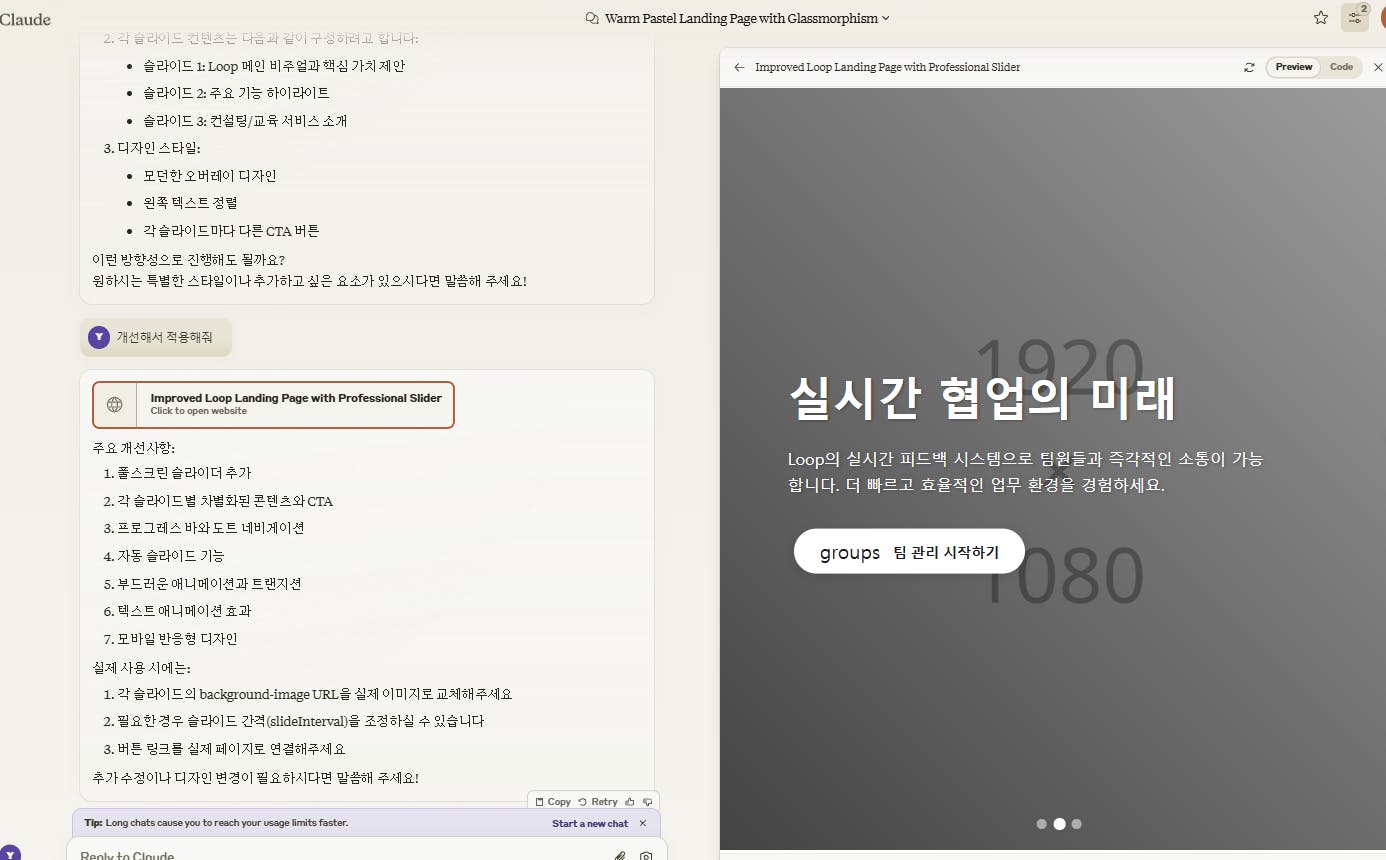Screen dimensions: 1386x860
Task: Click the list item 자동 슬라이드 기능
Action: tap(171, 556)
